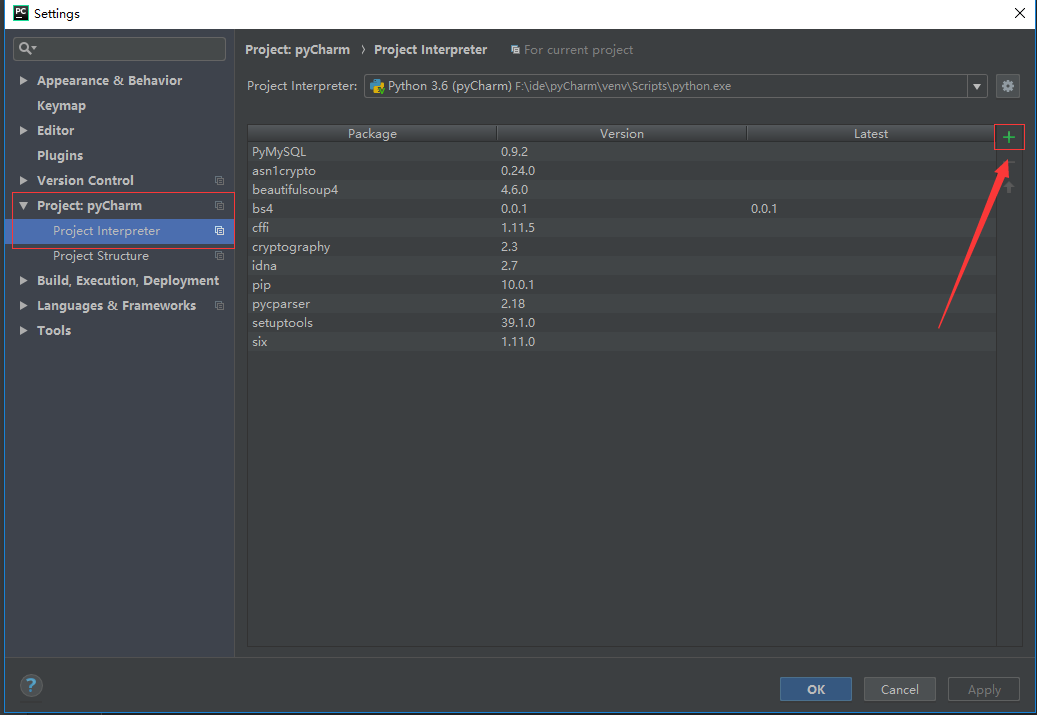This screenshot has width=1037, height=715.
Task: Click version 2.18 of pycparser
Action: [513, 304]
